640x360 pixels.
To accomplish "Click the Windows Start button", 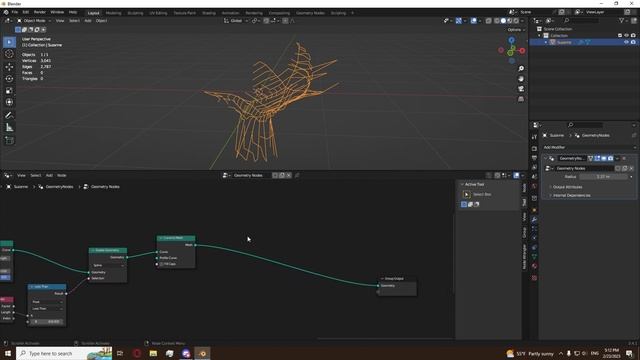I will point(8,353).
